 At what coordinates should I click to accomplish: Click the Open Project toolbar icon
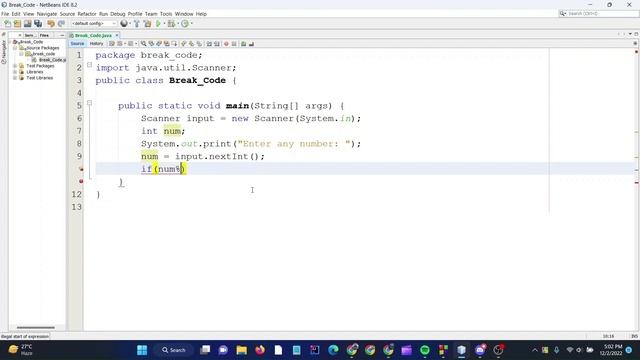tap(27, 24)
